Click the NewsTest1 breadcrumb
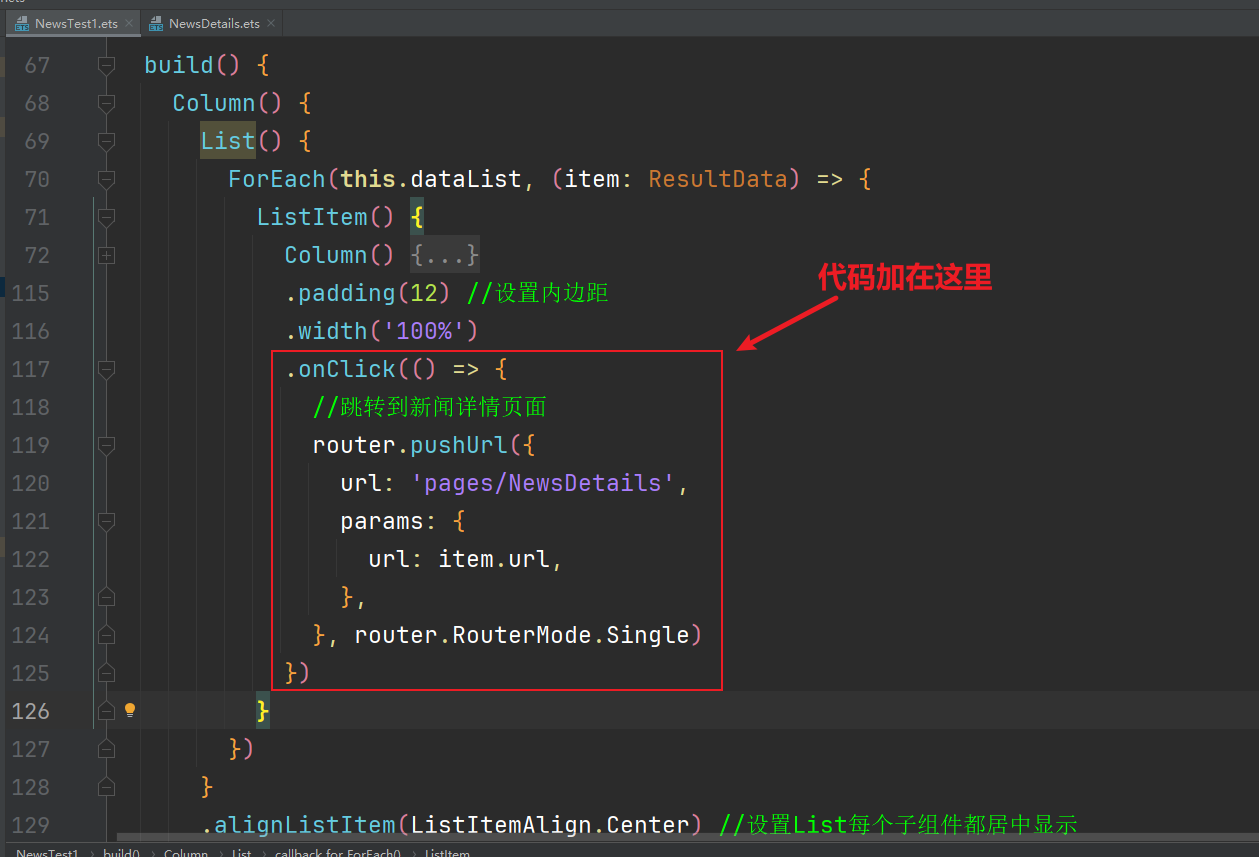The image size is (1259, 857). click(47, 852)
